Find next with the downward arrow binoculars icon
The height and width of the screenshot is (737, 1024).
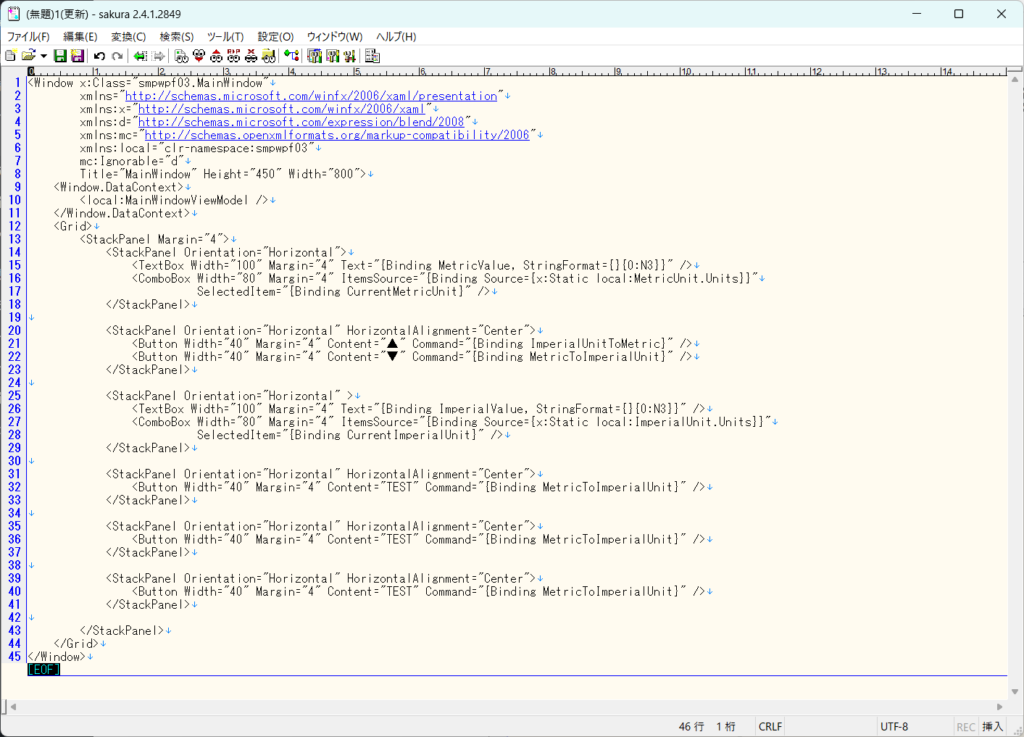[199, 56]
